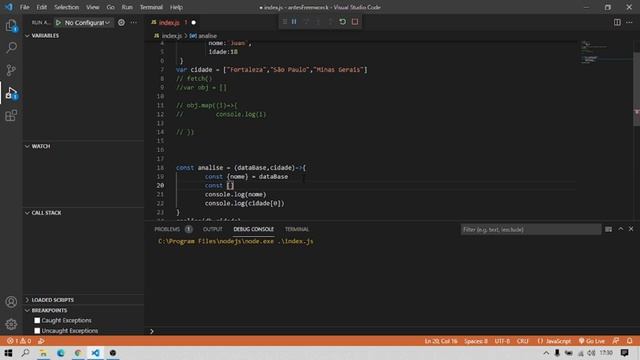
Task: Open the Run menu
Action: point(127,7)
